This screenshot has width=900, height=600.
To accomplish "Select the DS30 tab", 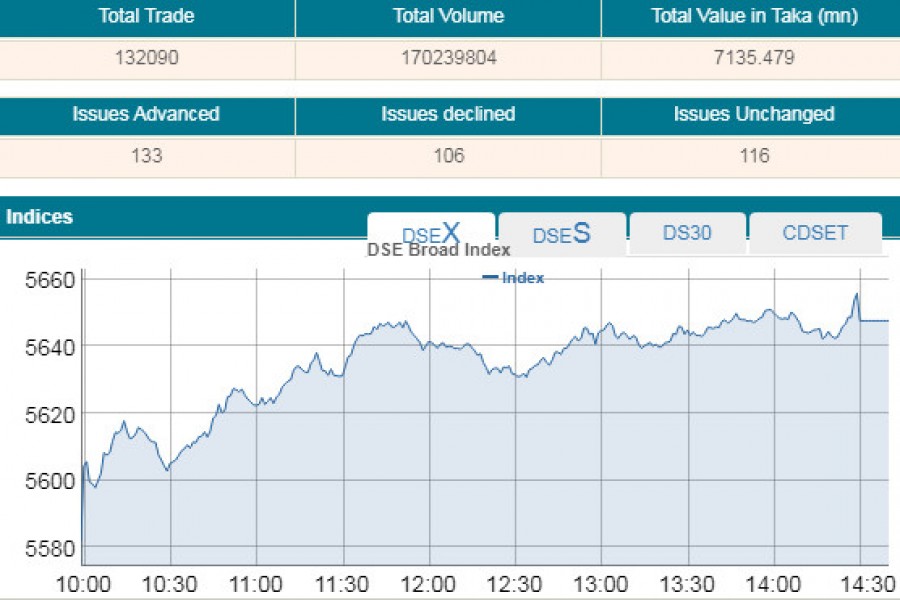I will coord(687,233).
